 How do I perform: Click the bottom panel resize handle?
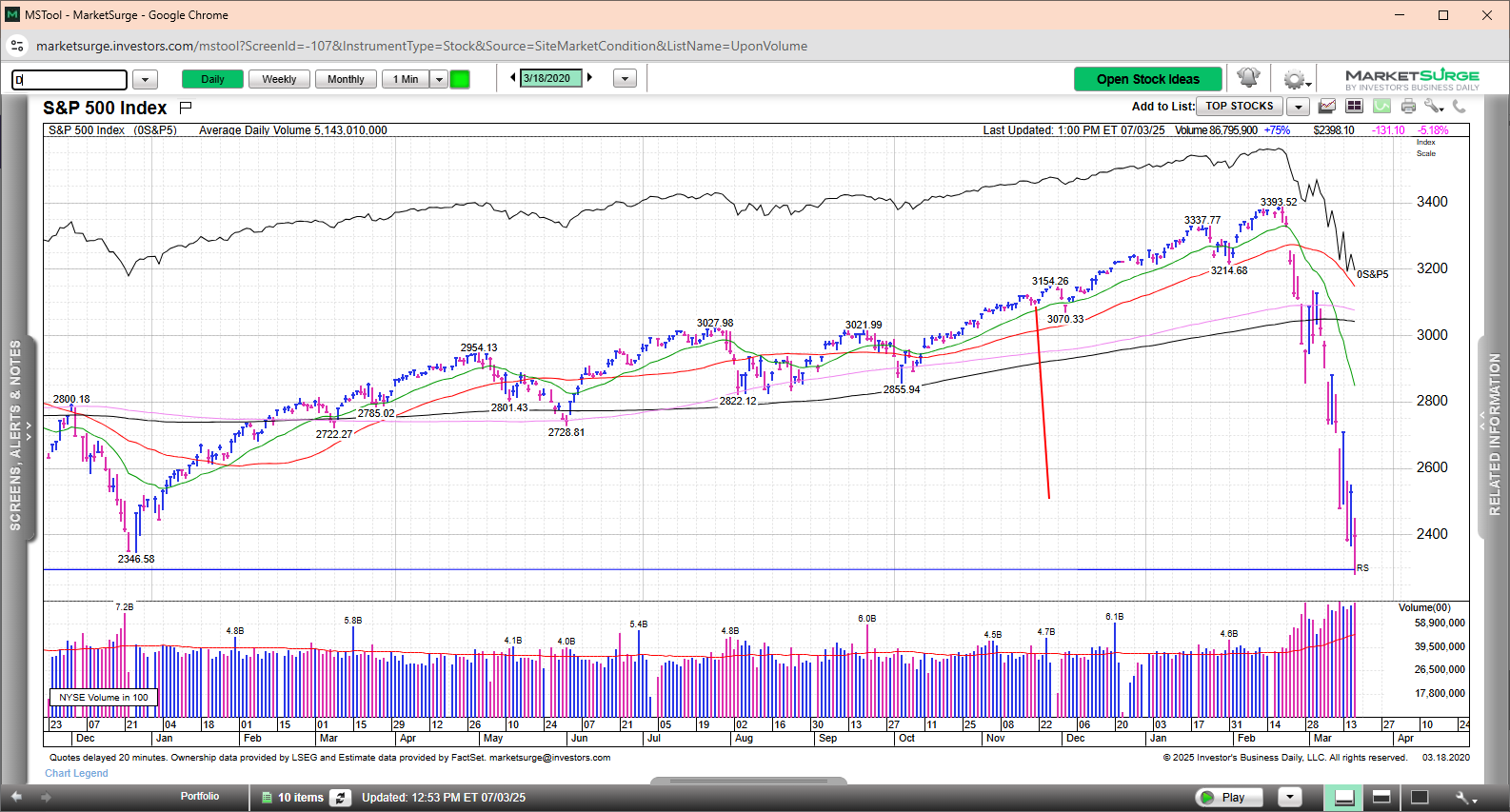(x=748, y=782)
